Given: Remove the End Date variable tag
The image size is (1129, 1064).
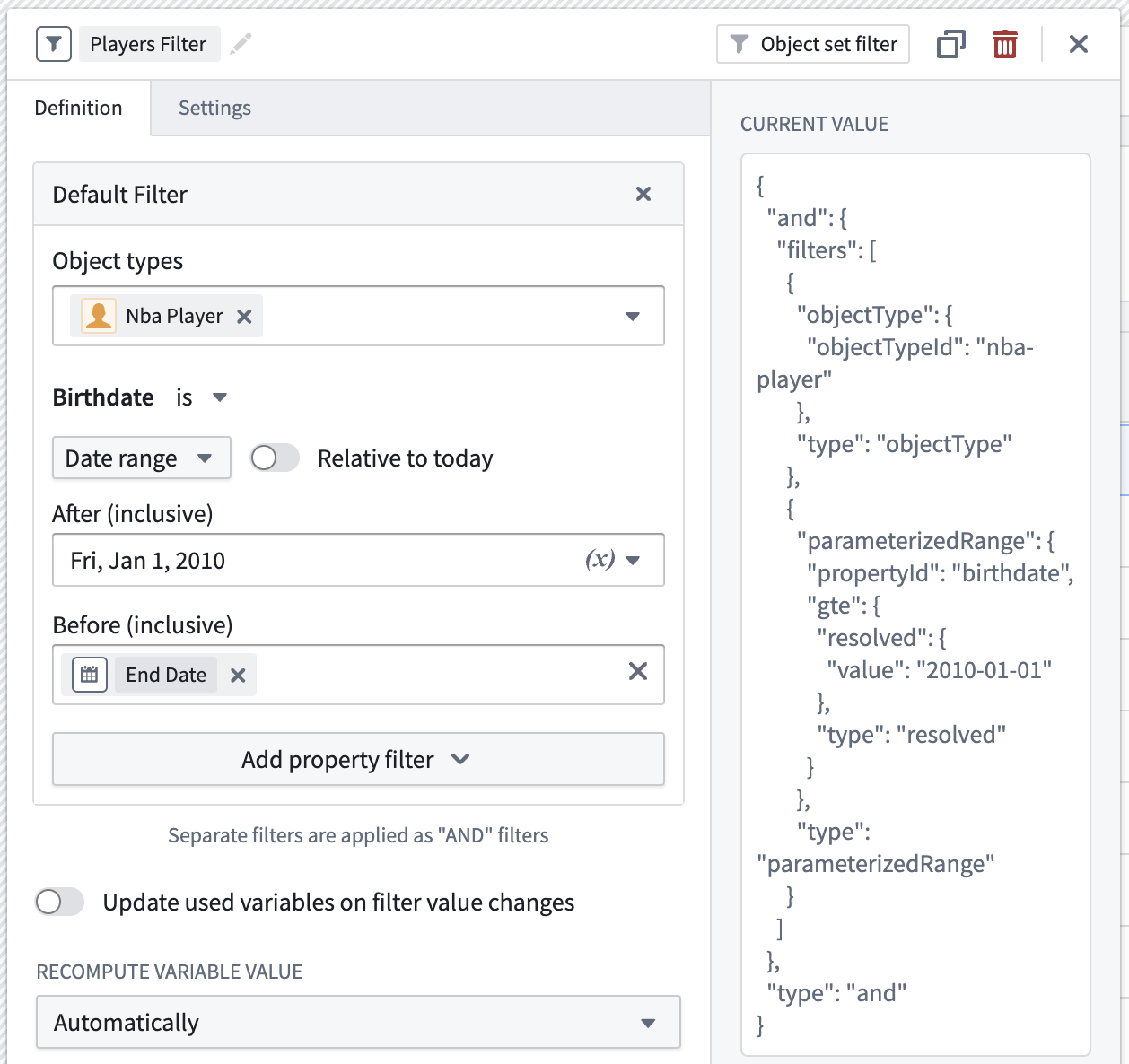Looking at the screenshot, I should (x=238, y=676).
